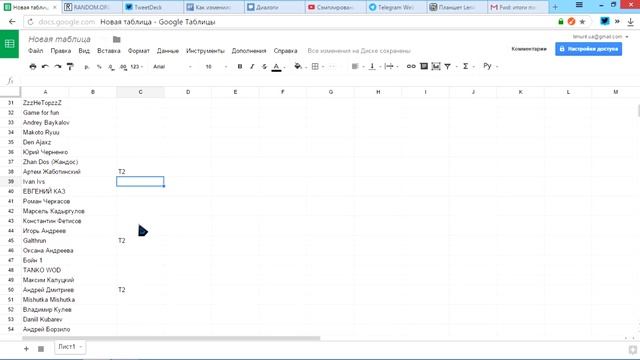Image resolution: width=640 pixels, height=360 pixels.
Task: Activate the paint format tool
Action: 70,67
